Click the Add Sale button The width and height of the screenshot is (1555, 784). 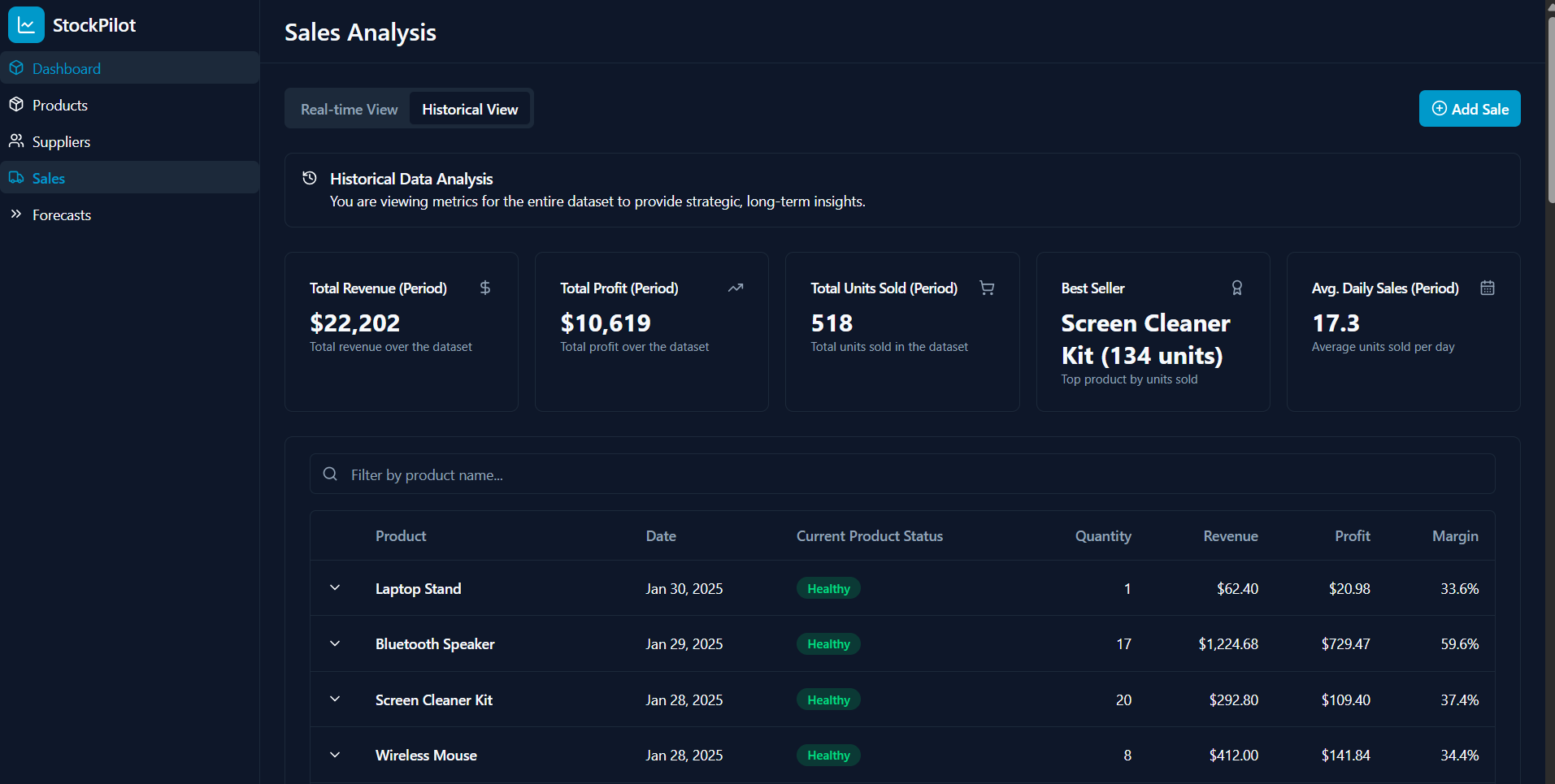tap(1469, 108)
